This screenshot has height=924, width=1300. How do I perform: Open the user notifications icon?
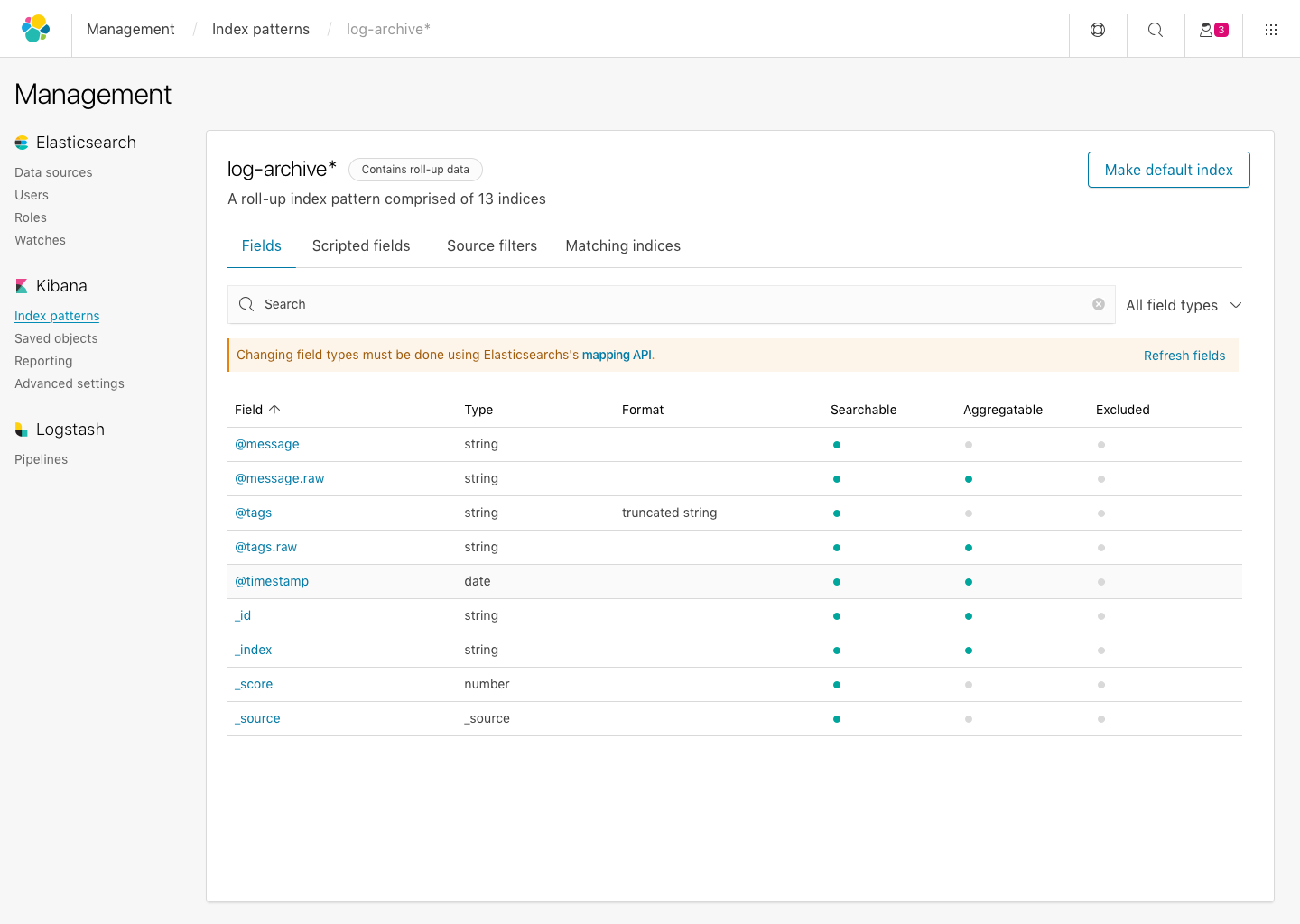[1213, 30]
